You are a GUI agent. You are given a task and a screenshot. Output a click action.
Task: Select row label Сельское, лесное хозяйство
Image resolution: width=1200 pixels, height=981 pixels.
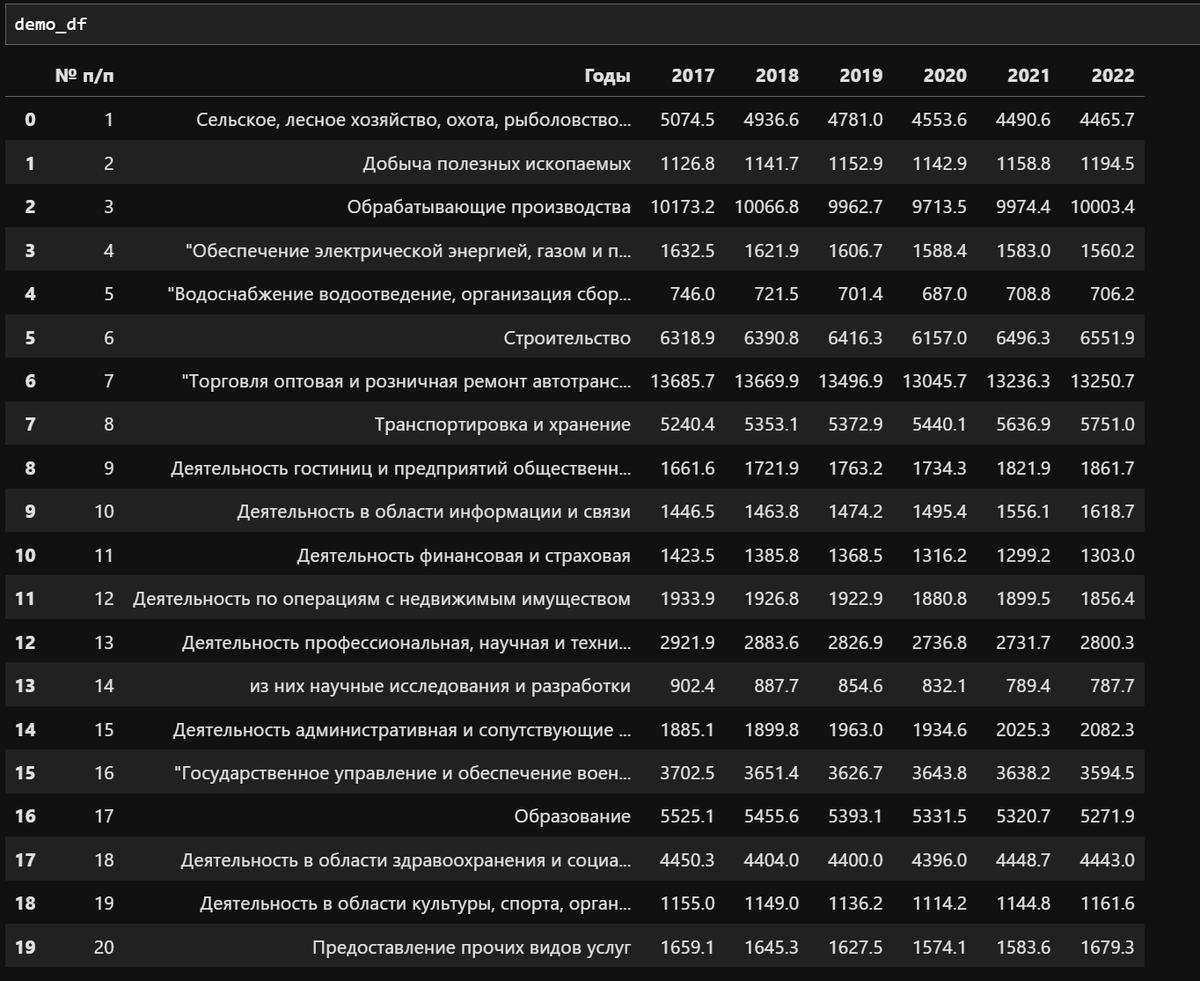pos(414,120)
